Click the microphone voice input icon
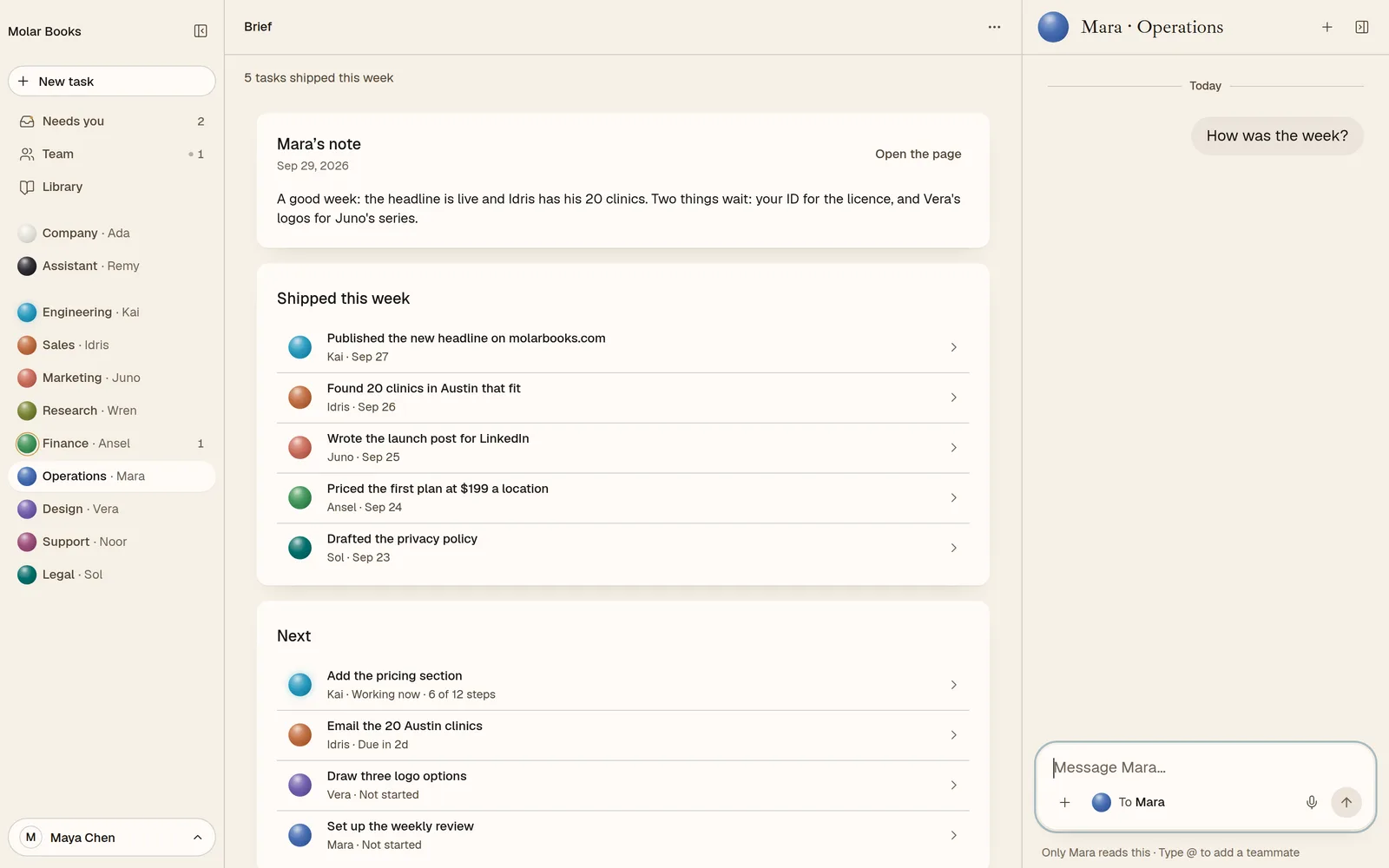This screenshot has width=1389, height=868. click(x=1311, y=802)
